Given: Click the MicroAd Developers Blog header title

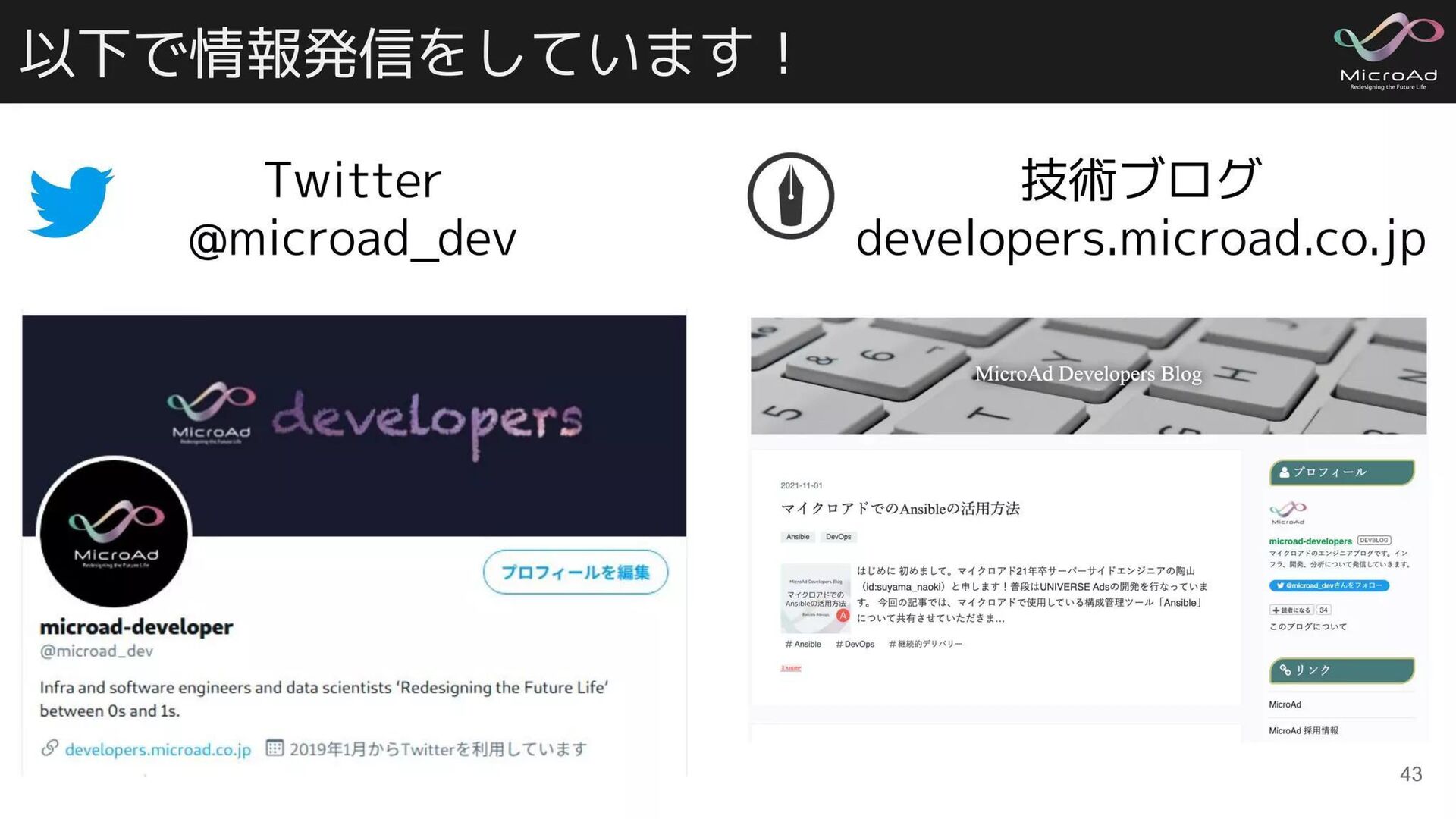Looking at the screenshot, I should coord(1087,374).
